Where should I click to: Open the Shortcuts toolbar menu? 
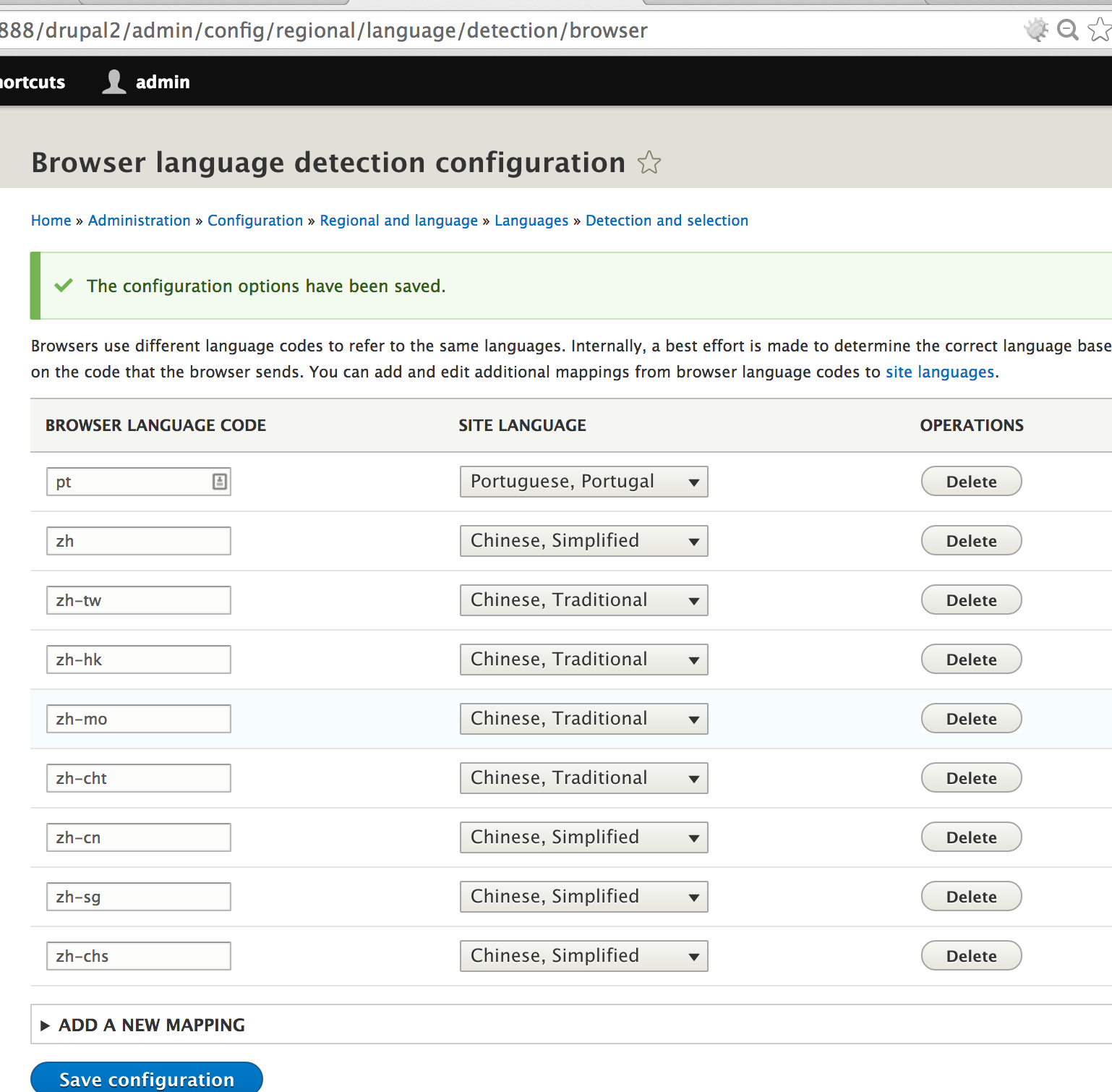tap(33, 82)
